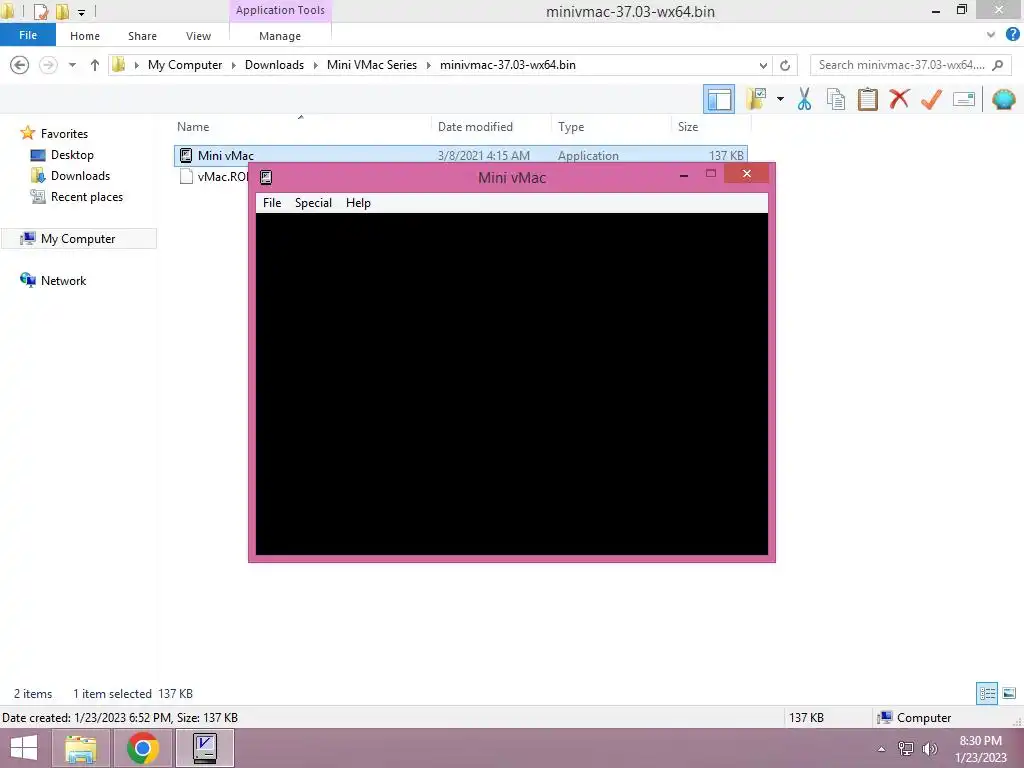The height and width of the screenshot is (768, 1024).
Task: Show hidden system tray icons
Action: coord(881,749)
